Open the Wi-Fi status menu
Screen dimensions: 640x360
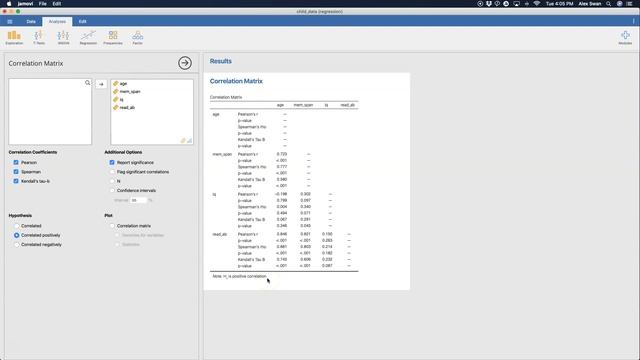(x=537, y=4)
